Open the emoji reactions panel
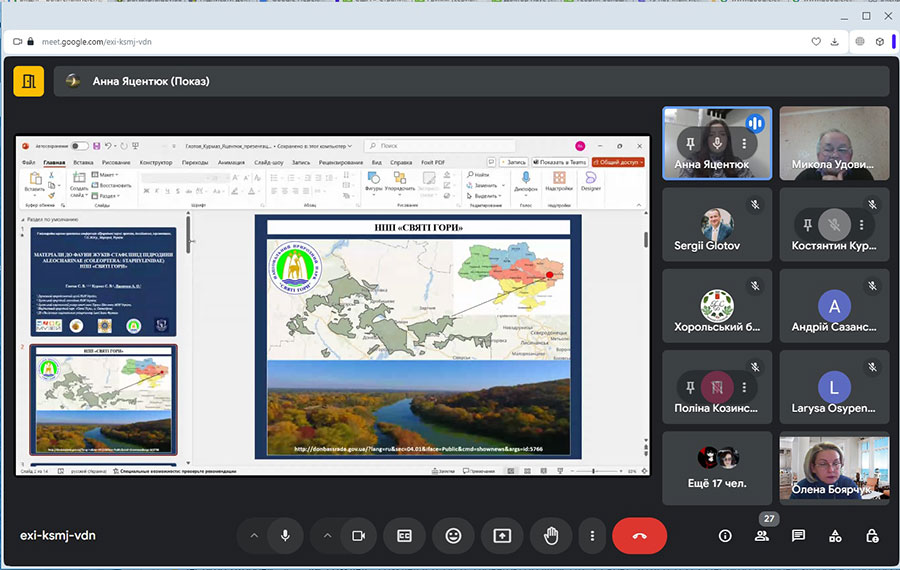The image size is (900, 570). 453,536
